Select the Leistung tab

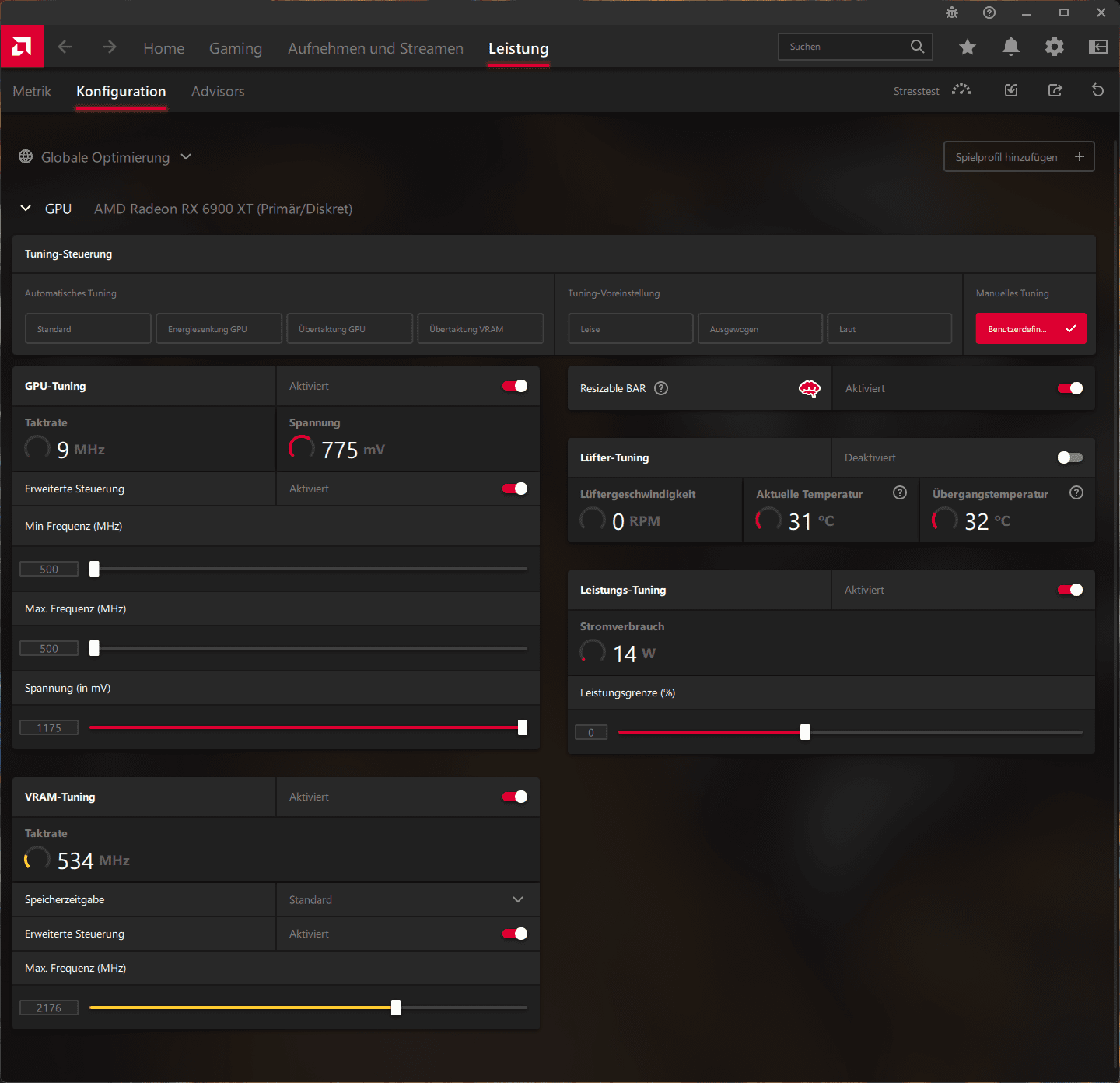[x=519, y=48]
